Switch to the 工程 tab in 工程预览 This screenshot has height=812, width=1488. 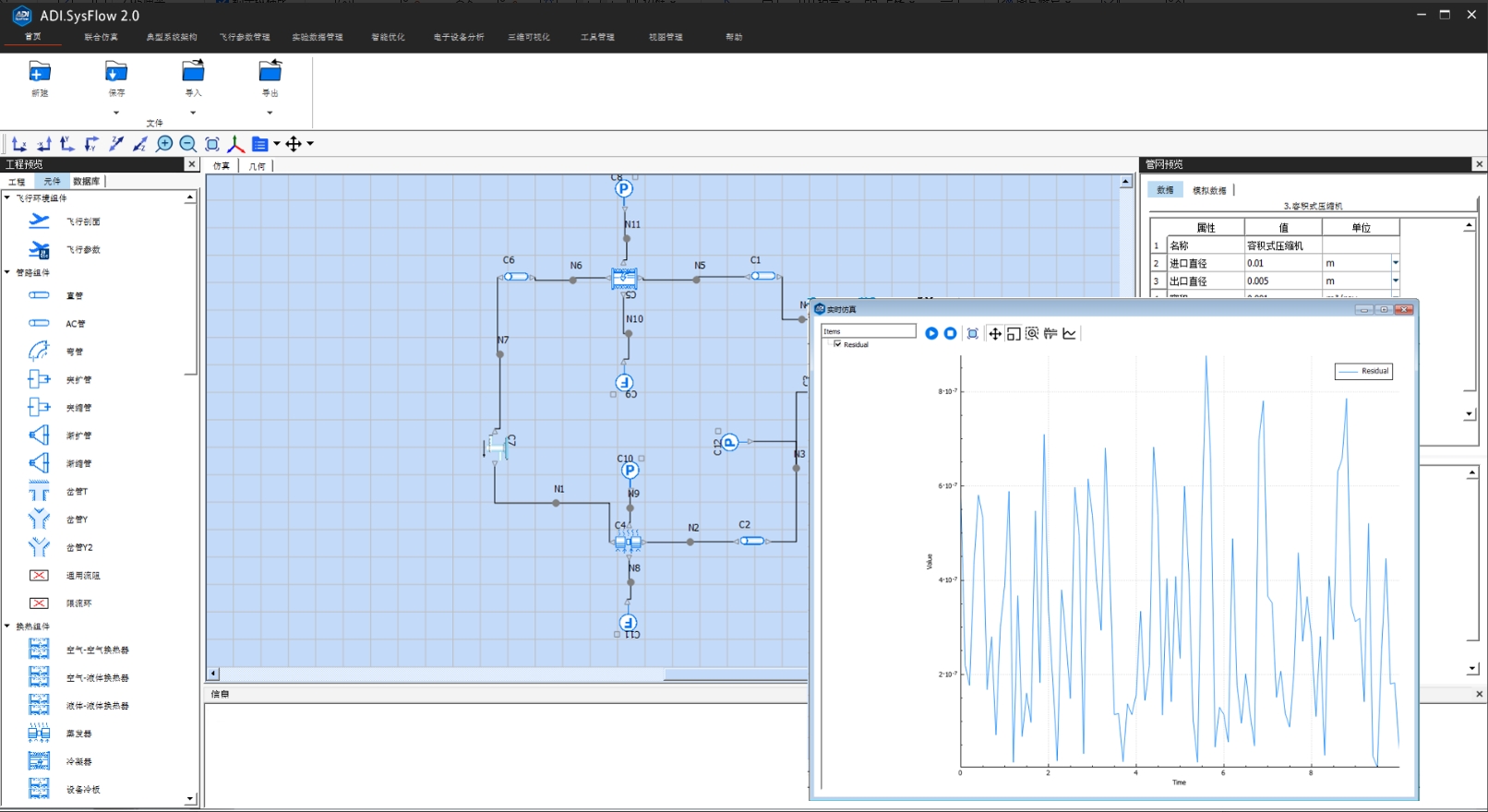(17, 182)
